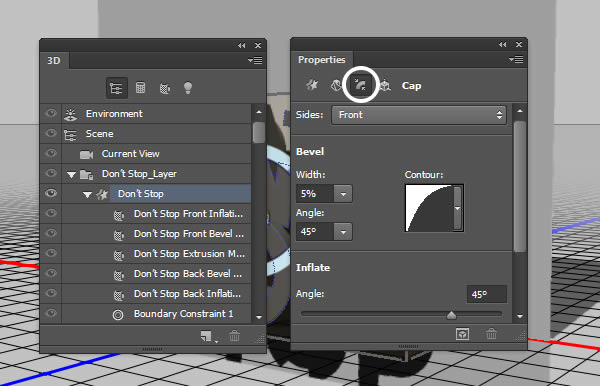Collapse the Don't Stop mesh tree

tap(87, 195)
